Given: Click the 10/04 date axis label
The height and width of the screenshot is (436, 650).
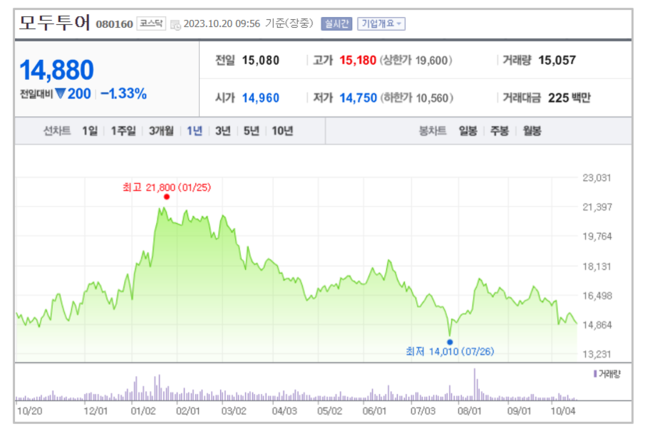Looking at the screenshot, I should click(563, 411).
